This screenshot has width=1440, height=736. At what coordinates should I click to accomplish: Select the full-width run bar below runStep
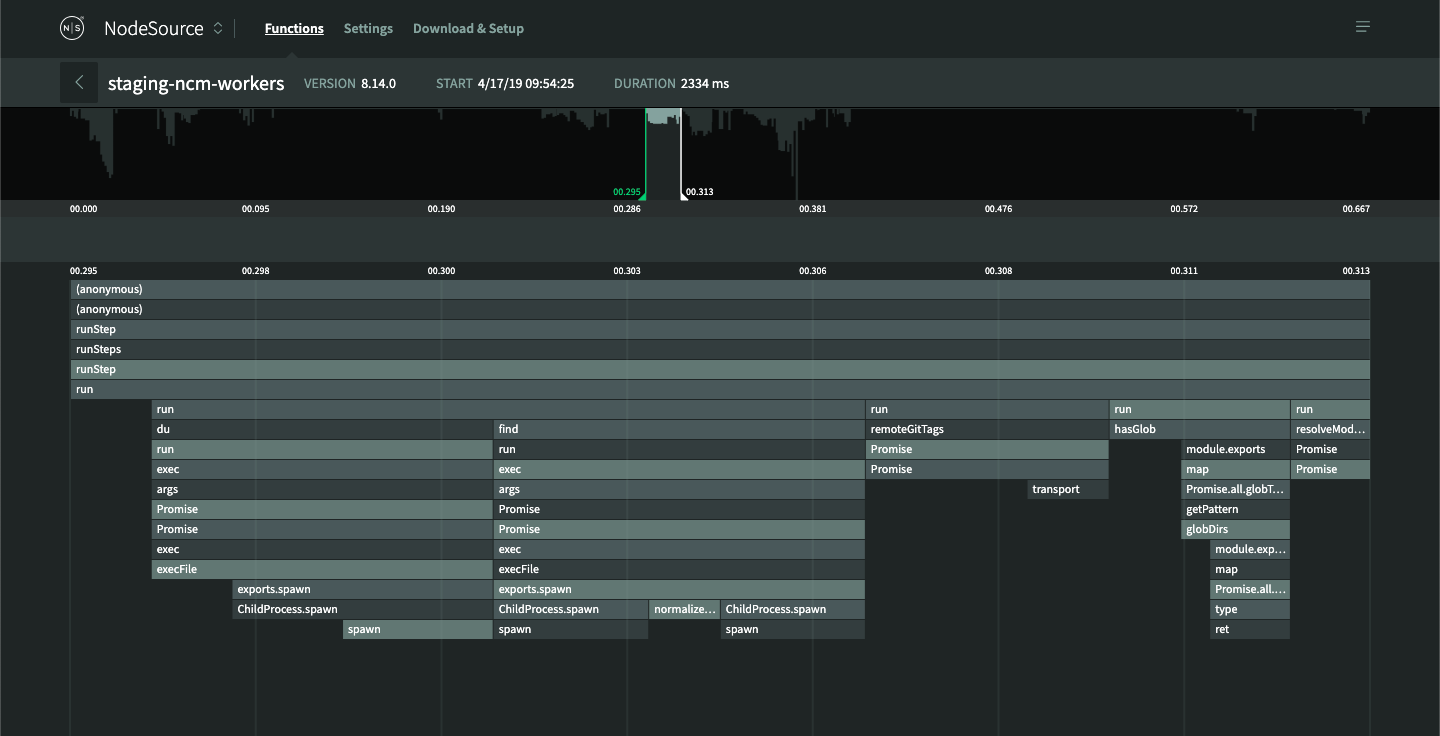720,390
